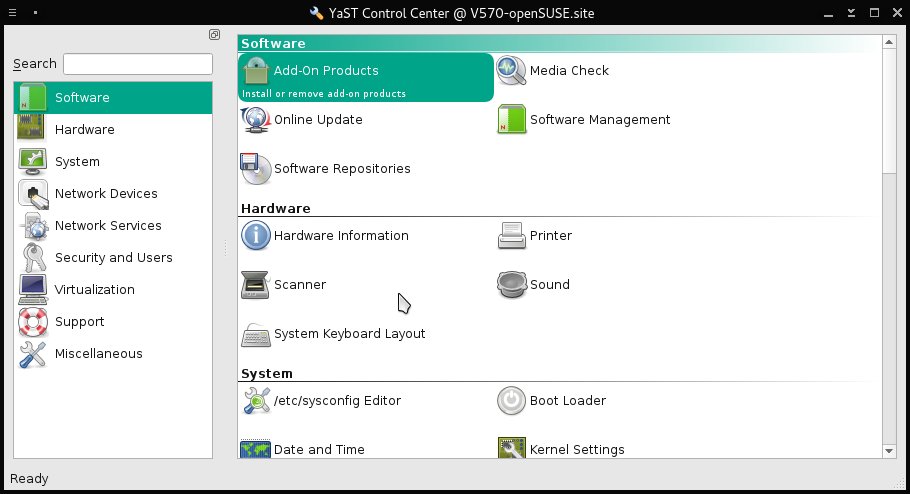Select Network Services category label
The width and height of the screenshot is (910, 494).
(x=108, y=225)
